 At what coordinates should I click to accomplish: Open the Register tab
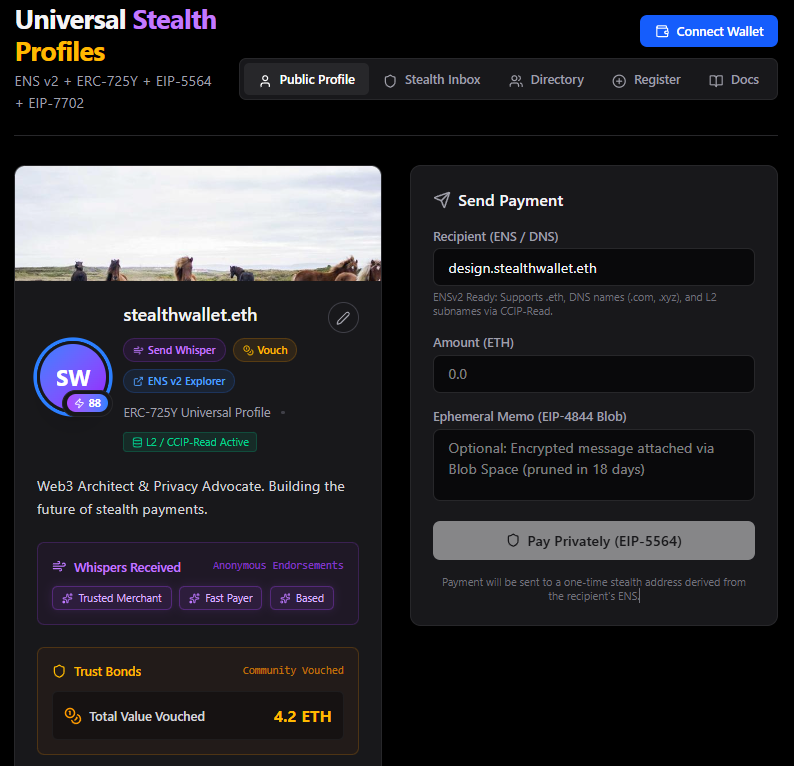[x=646, y=80]
